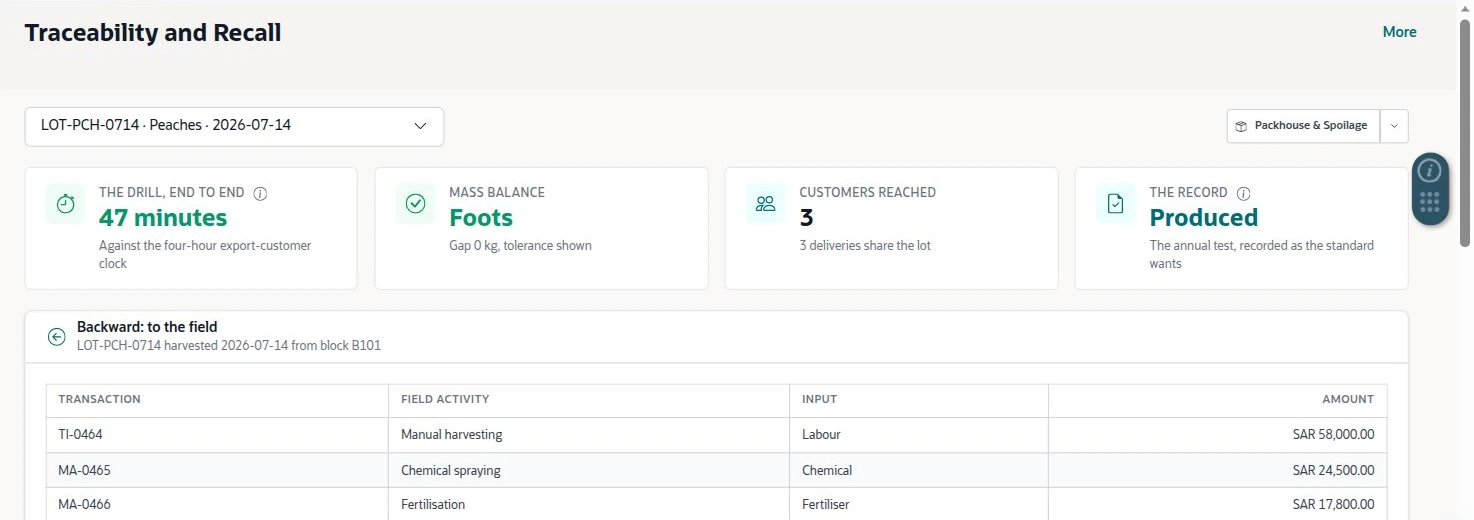Click the stopwatch icon on the drill card
Image resolution: width=1474 pixels, height=520 pixels.
66,204
